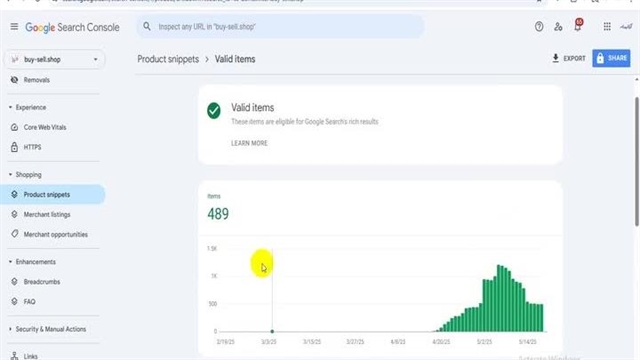The height and width of the screenshot is (360, 640).
Task: Click the 5/14/25 date axis label
Action: point(527,342)
